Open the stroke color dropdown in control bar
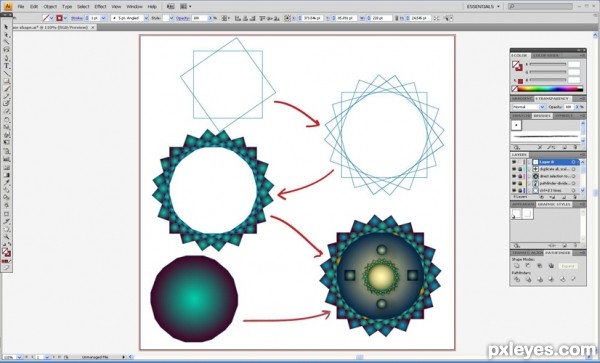 pyautogui.click(x=65, y=18)
